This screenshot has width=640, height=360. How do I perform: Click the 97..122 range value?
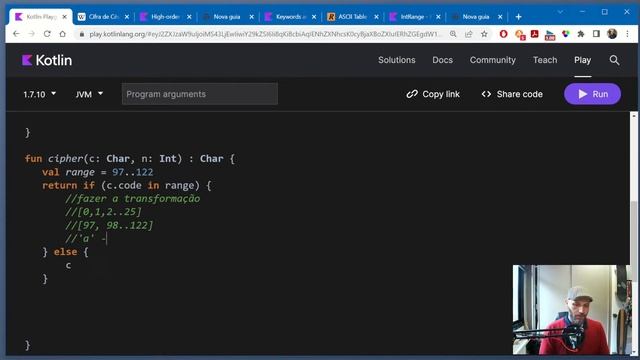point(133,172)
